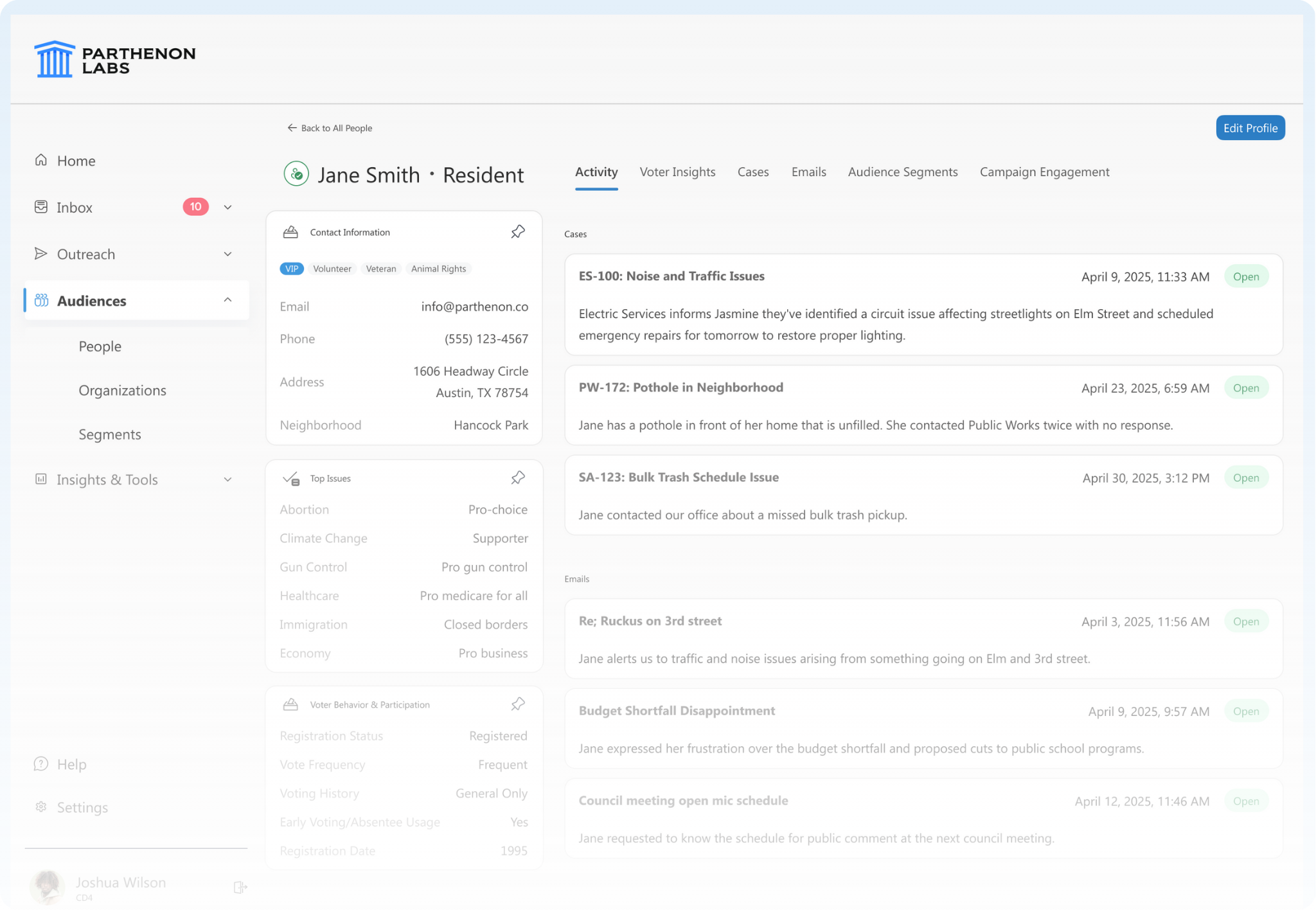Open the Campaign Engagement tab
The height and width of the screenshot is (910, 1316).
point(1044,172)
